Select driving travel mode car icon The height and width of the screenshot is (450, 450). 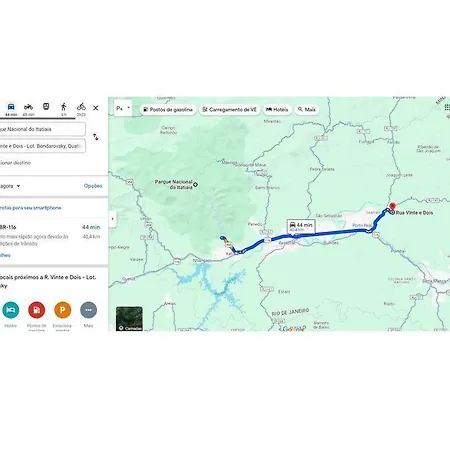11,107
